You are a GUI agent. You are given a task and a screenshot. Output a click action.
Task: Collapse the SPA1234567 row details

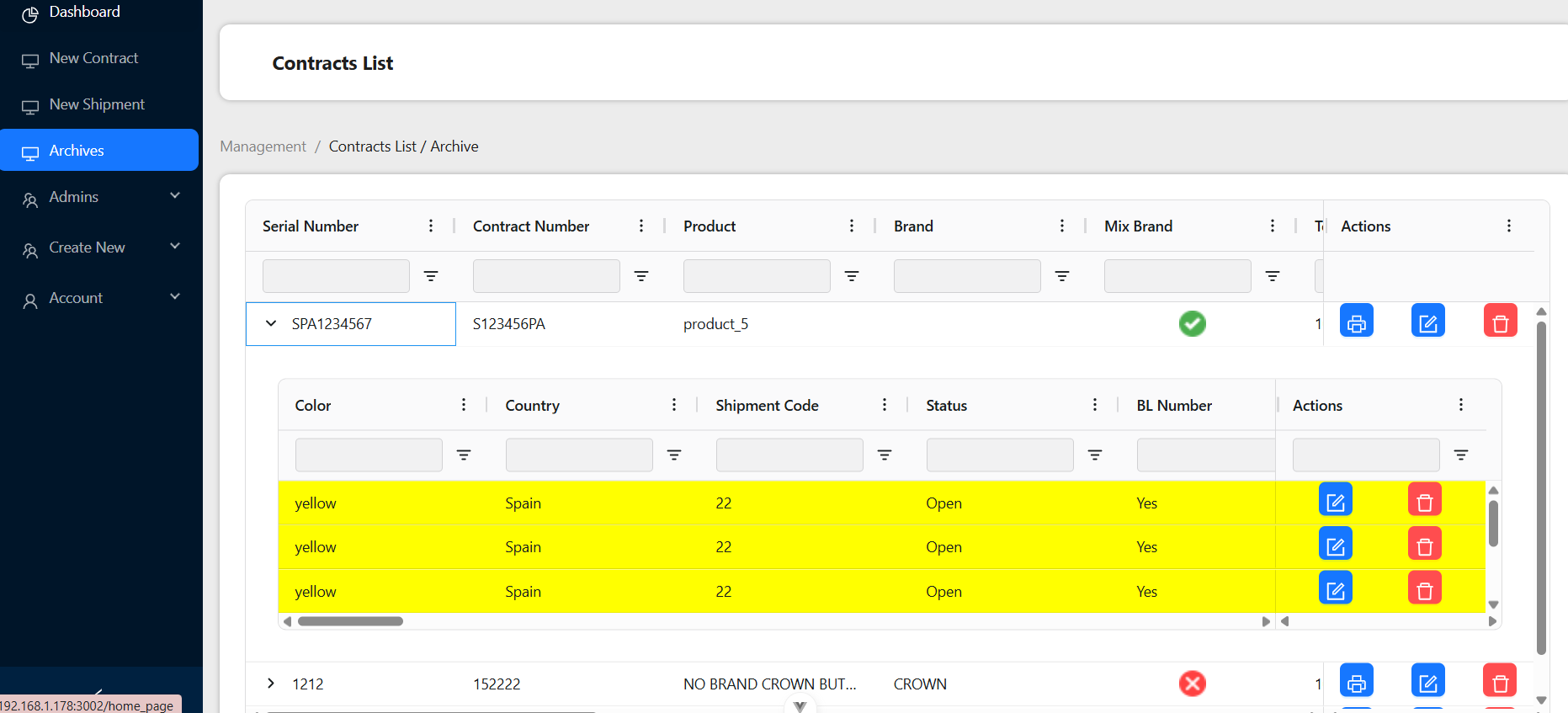tap(271, 323)
